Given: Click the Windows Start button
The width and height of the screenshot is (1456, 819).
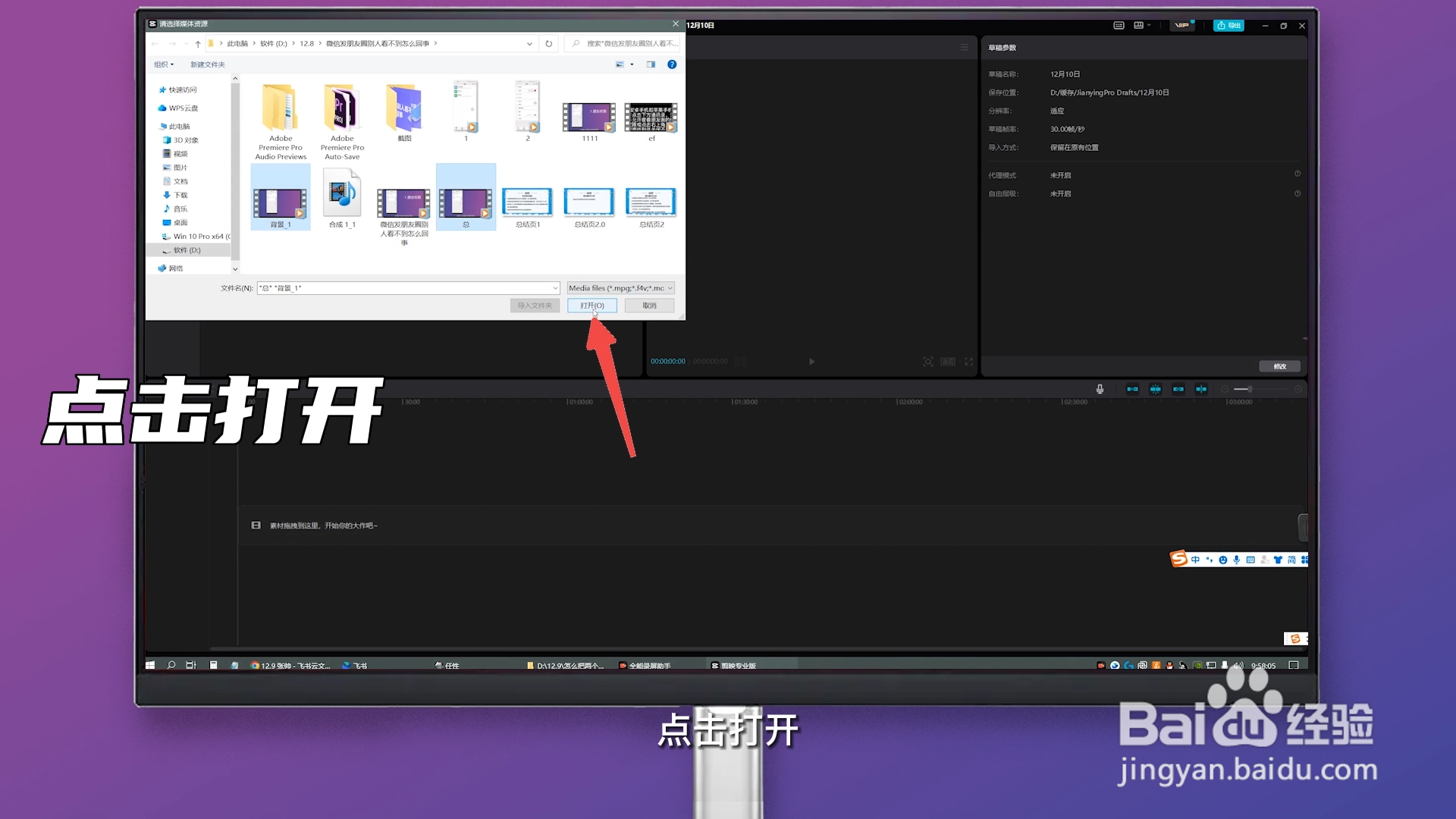Looking at the screenshot, I should tap(150, 665).
